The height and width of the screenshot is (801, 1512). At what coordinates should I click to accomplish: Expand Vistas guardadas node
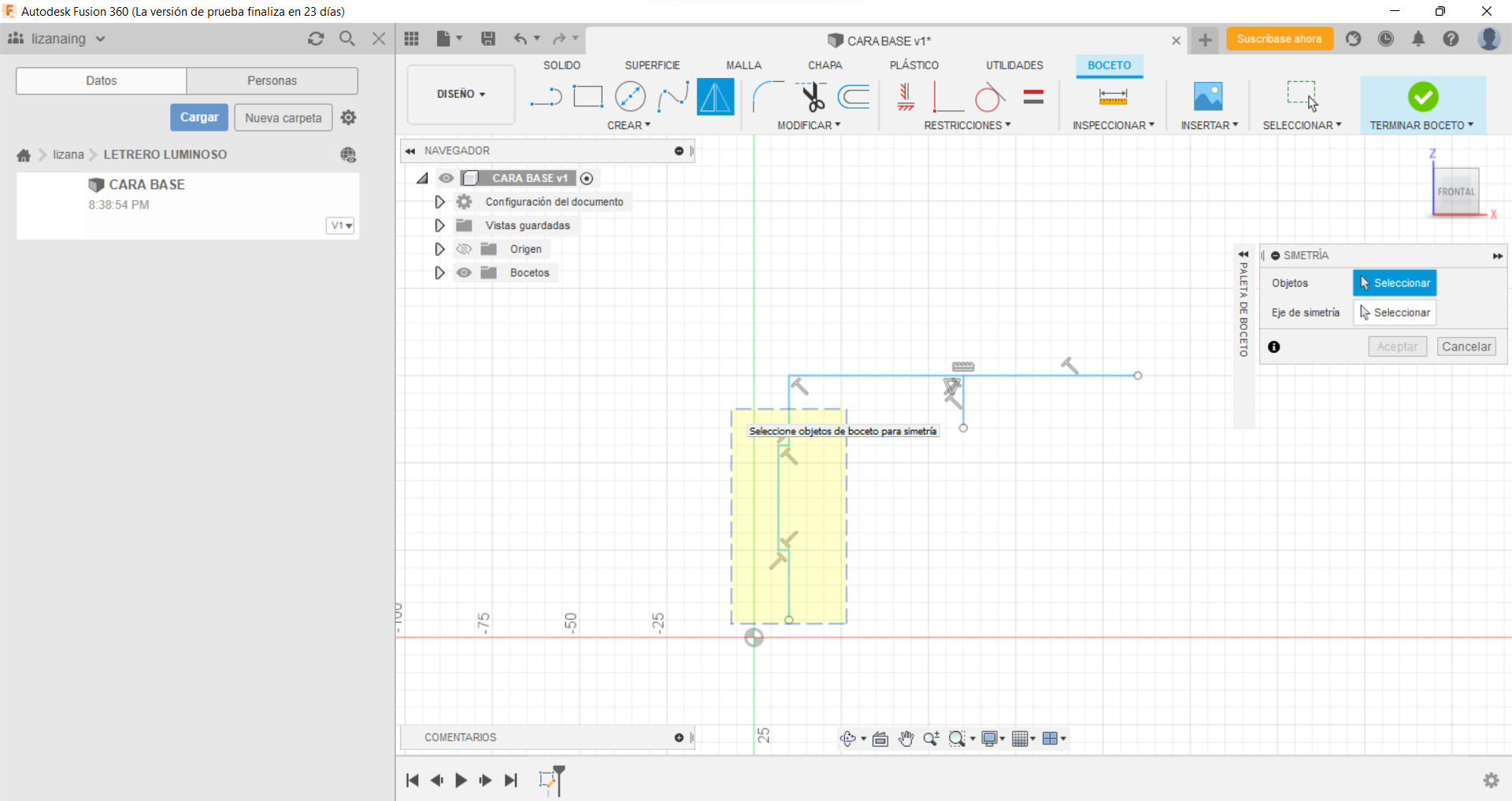tap(439, 225)
